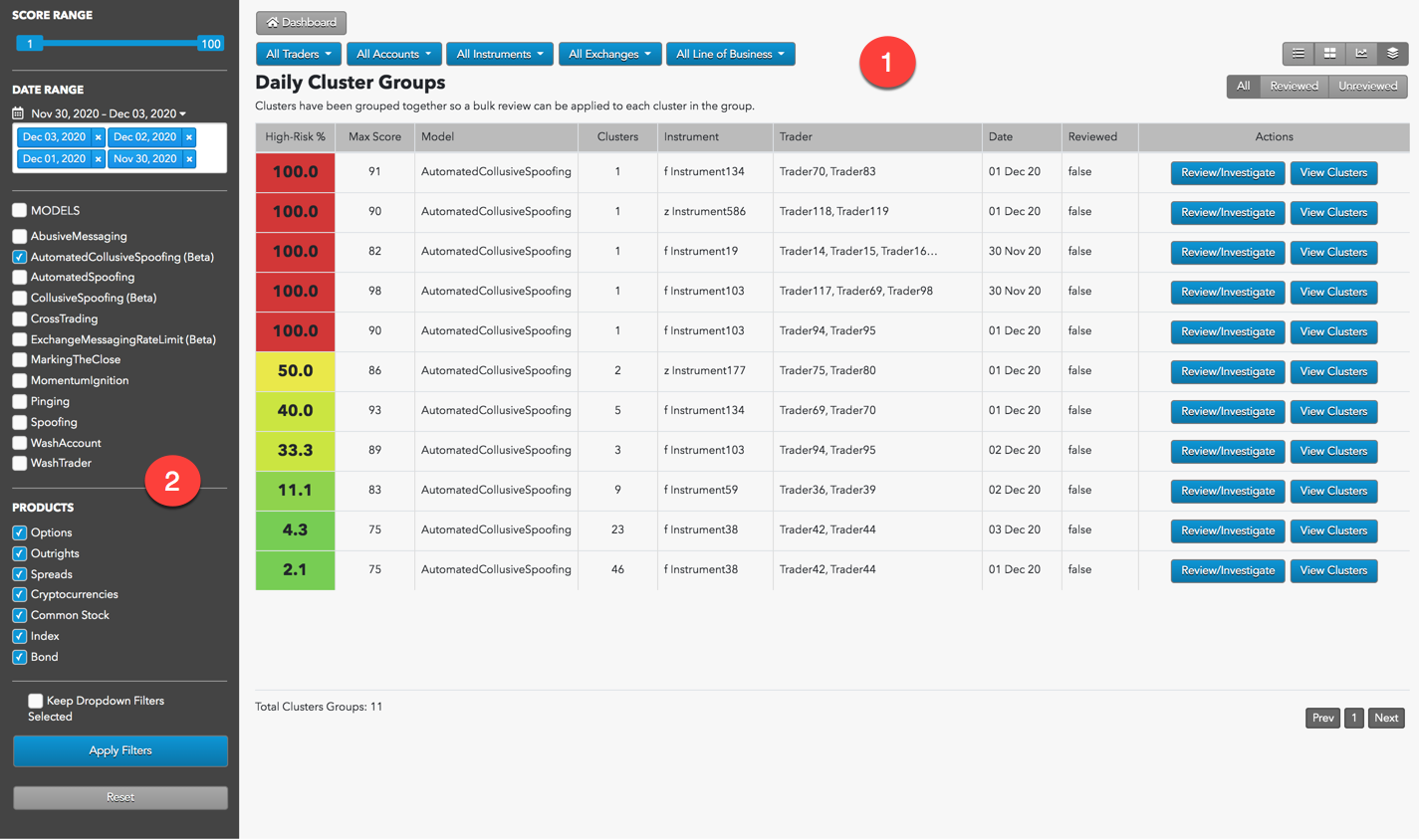Disable the Cryptocurrencies product checkbox
Screen dimensions: 1419x840
click(x=19, y=594)
